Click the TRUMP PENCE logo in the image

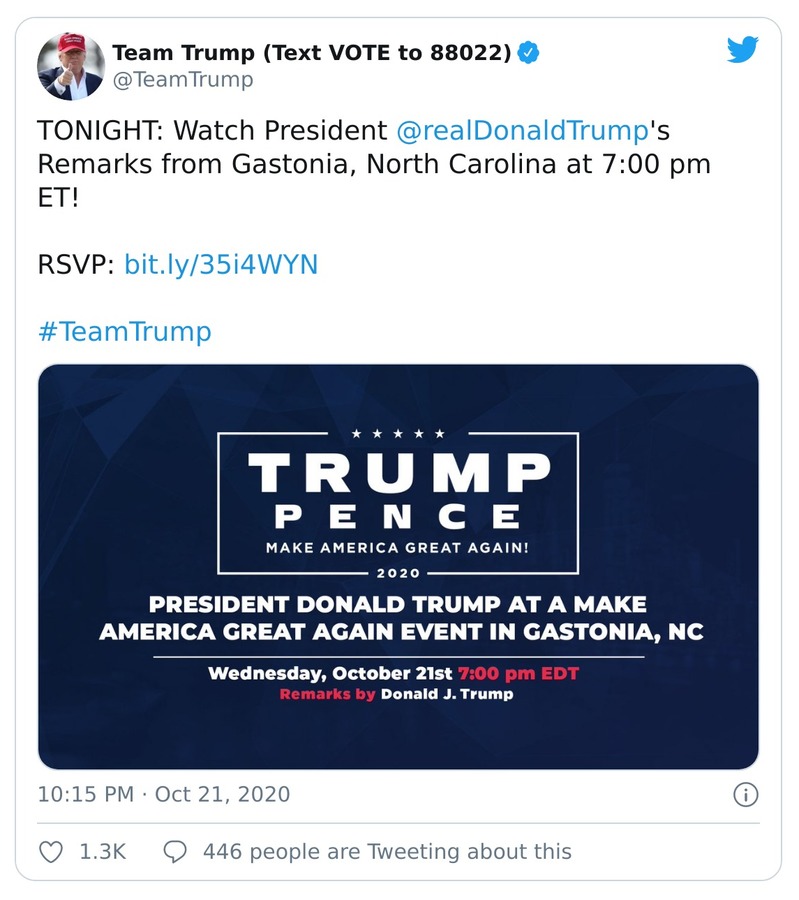tap(398, 490)
